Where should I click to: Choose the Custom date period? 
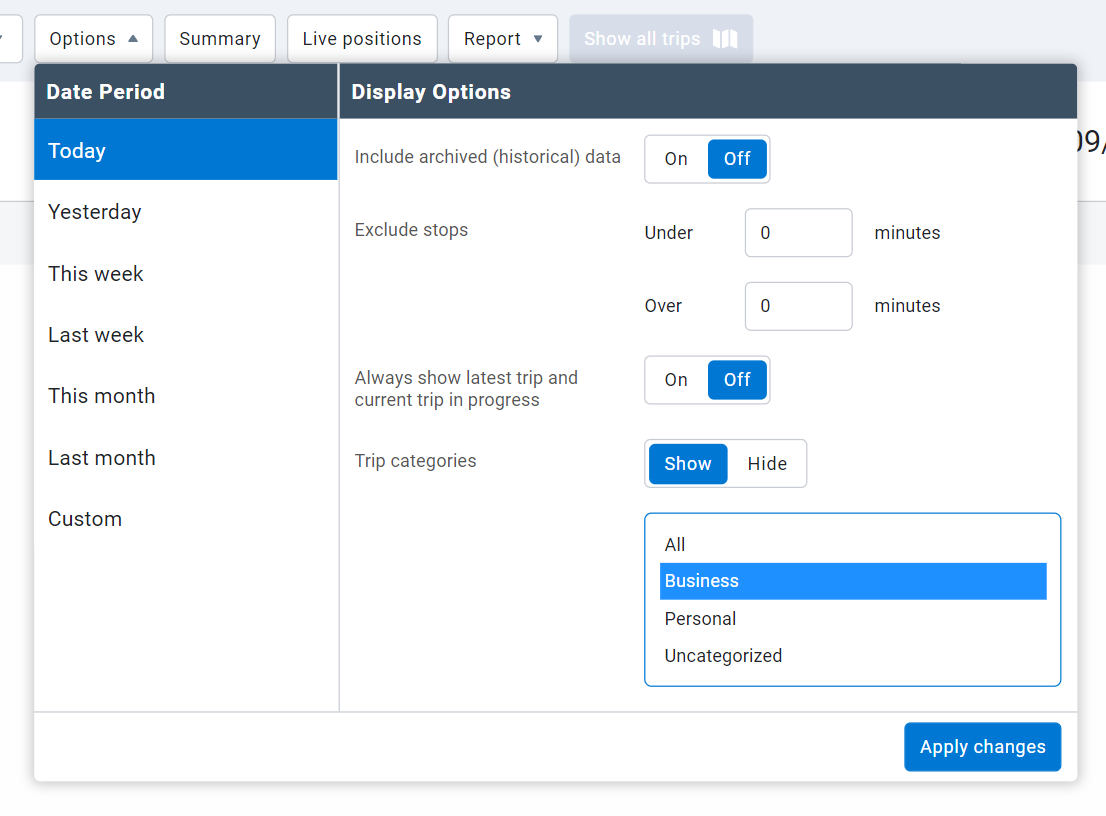85,518
